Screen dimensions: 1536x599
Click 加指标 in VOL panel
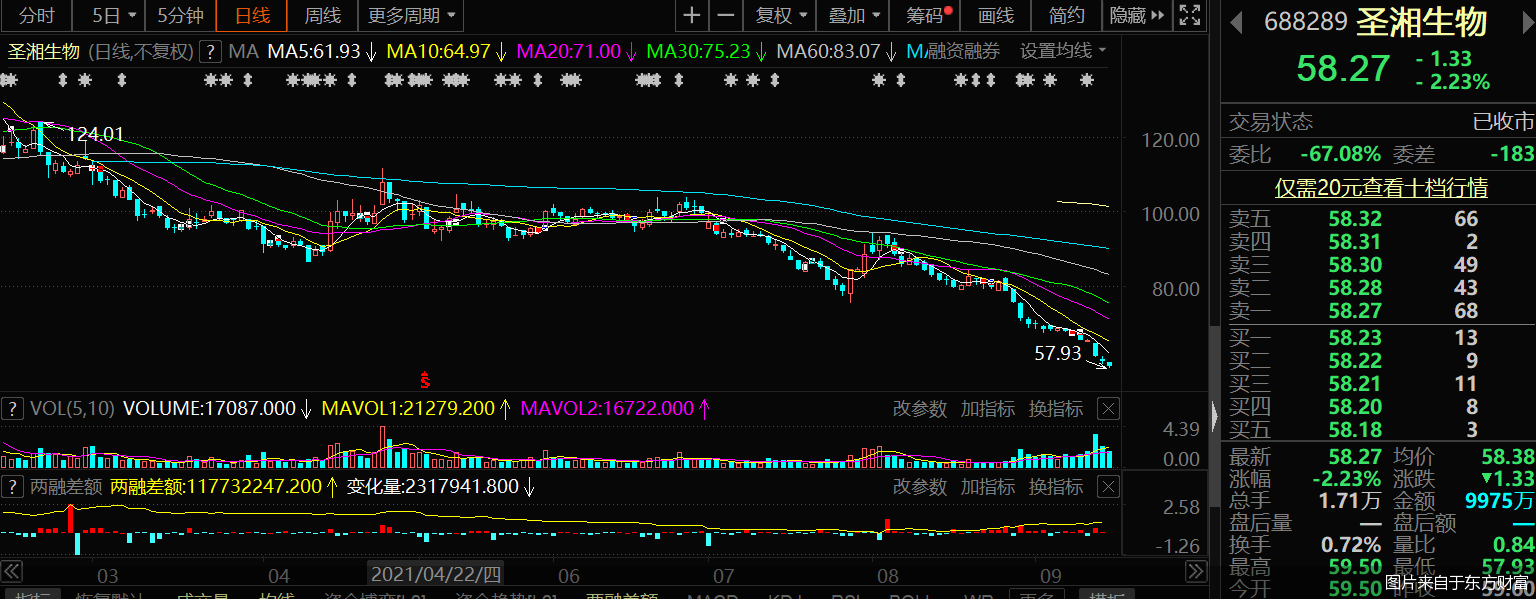pyautogui.click(x=988, y=408)
